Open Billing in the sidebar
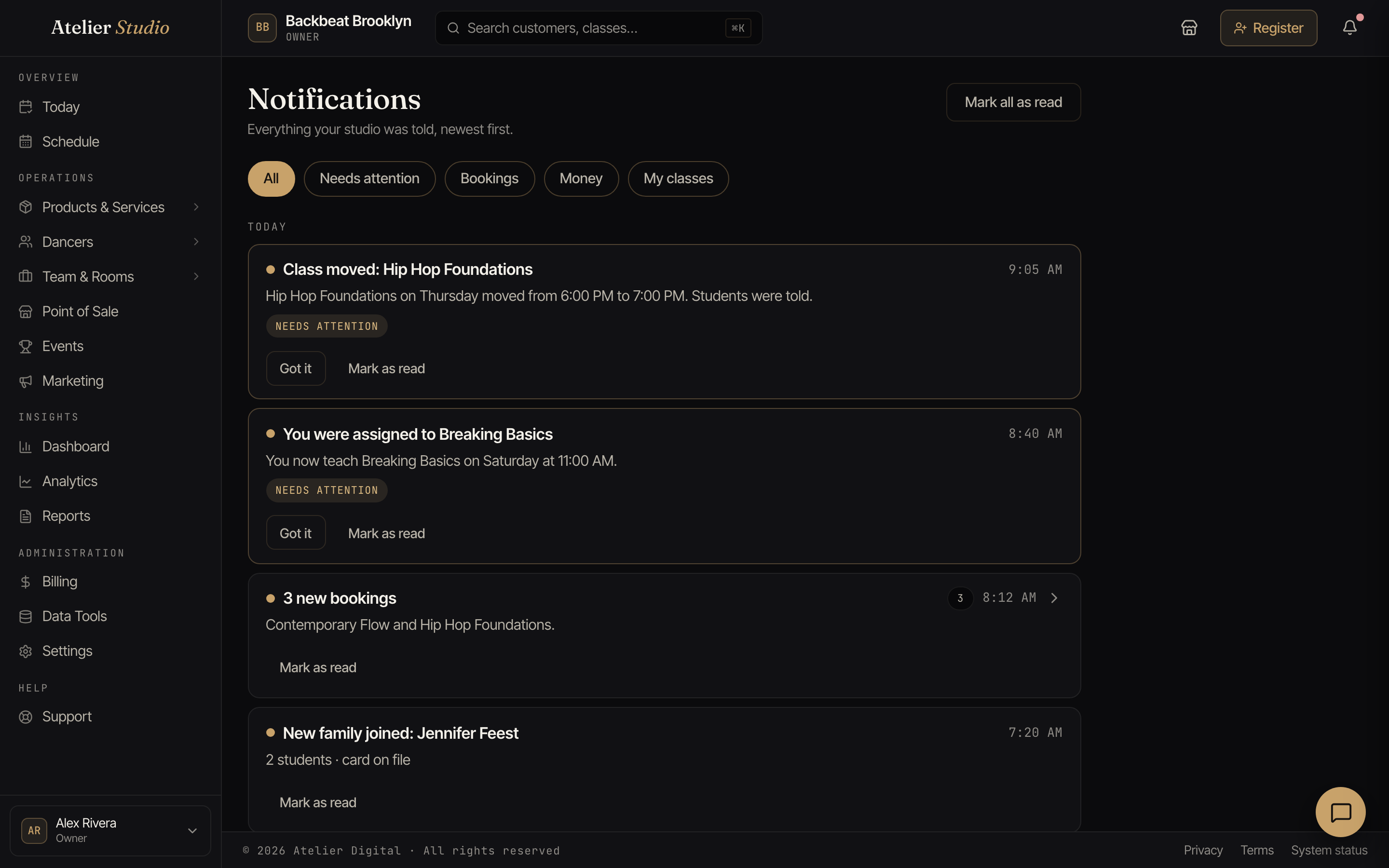The image size is (1389, 868). [x=110, y=582]
